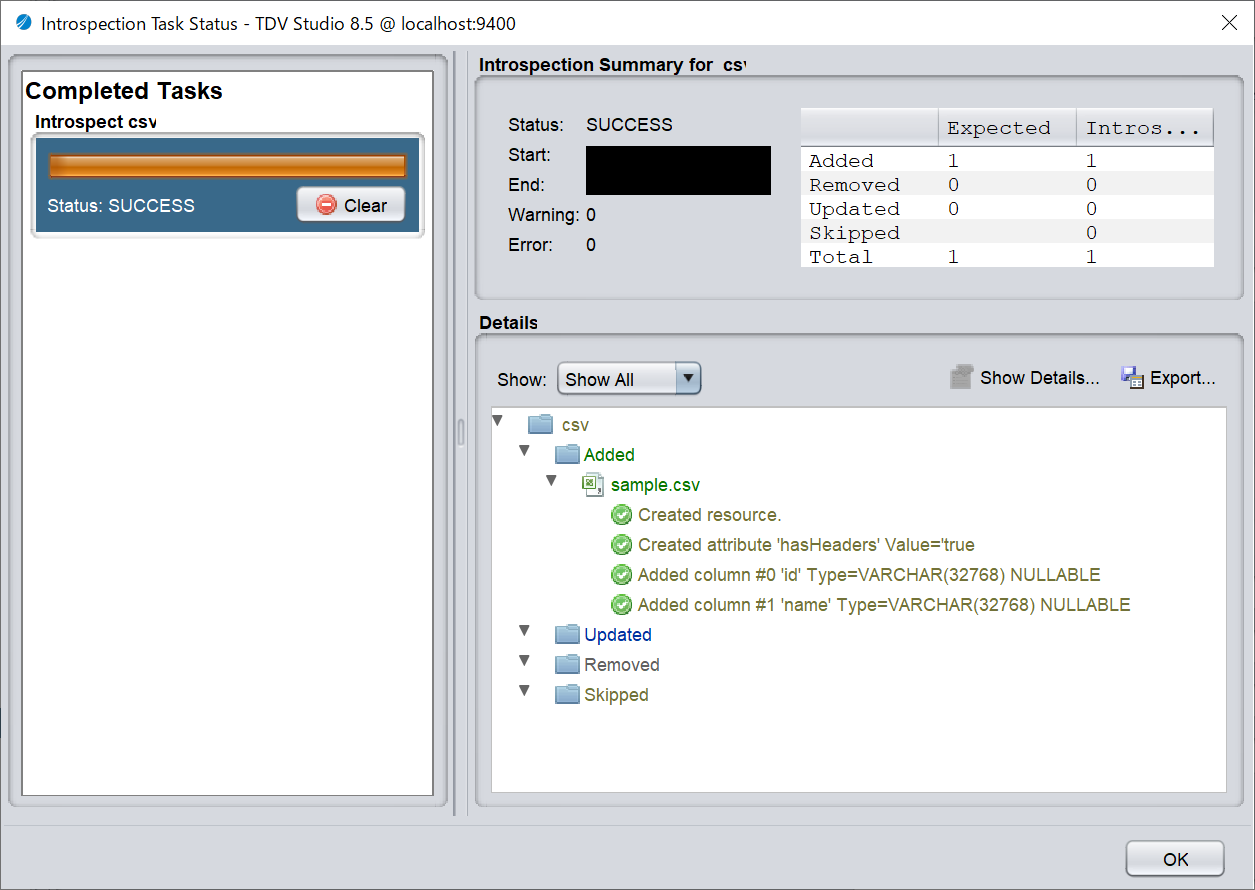
Task: Click the Skipped folder icon
Action: [x=567, y=694]
